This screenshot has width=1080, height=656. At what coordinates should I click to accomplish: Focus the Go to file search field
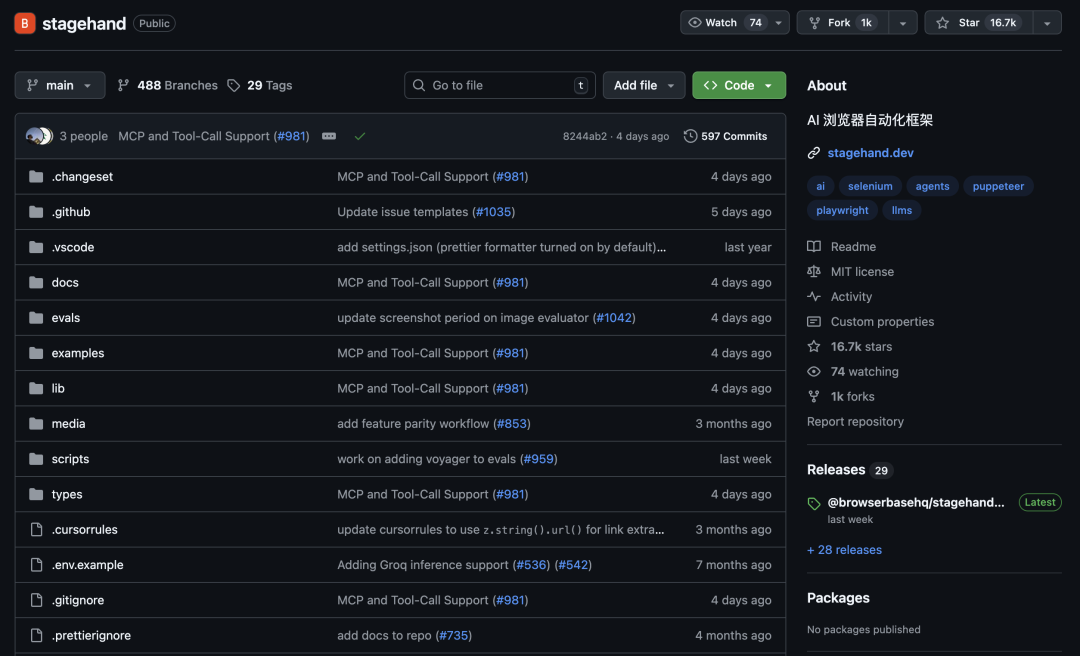click(x=500, y=85)
